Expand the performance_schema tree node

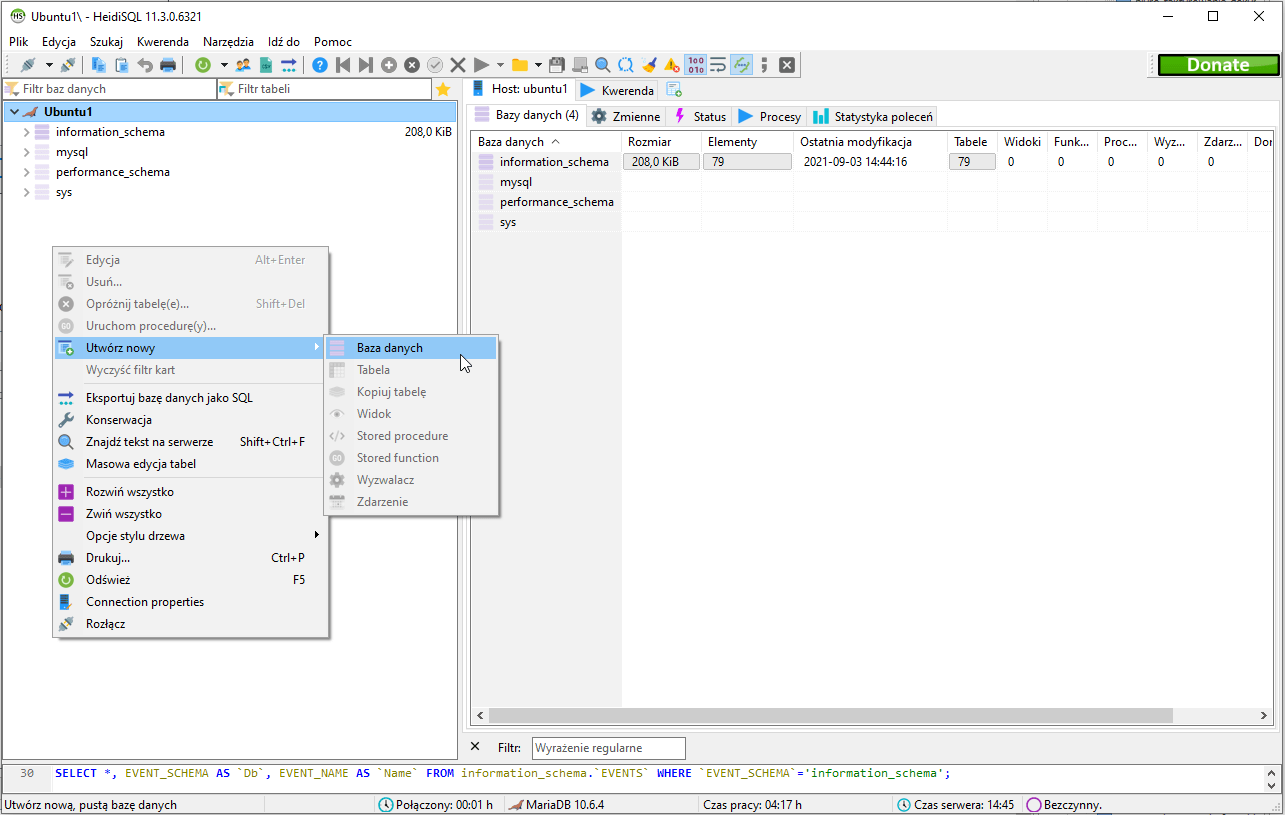[26, 172]
